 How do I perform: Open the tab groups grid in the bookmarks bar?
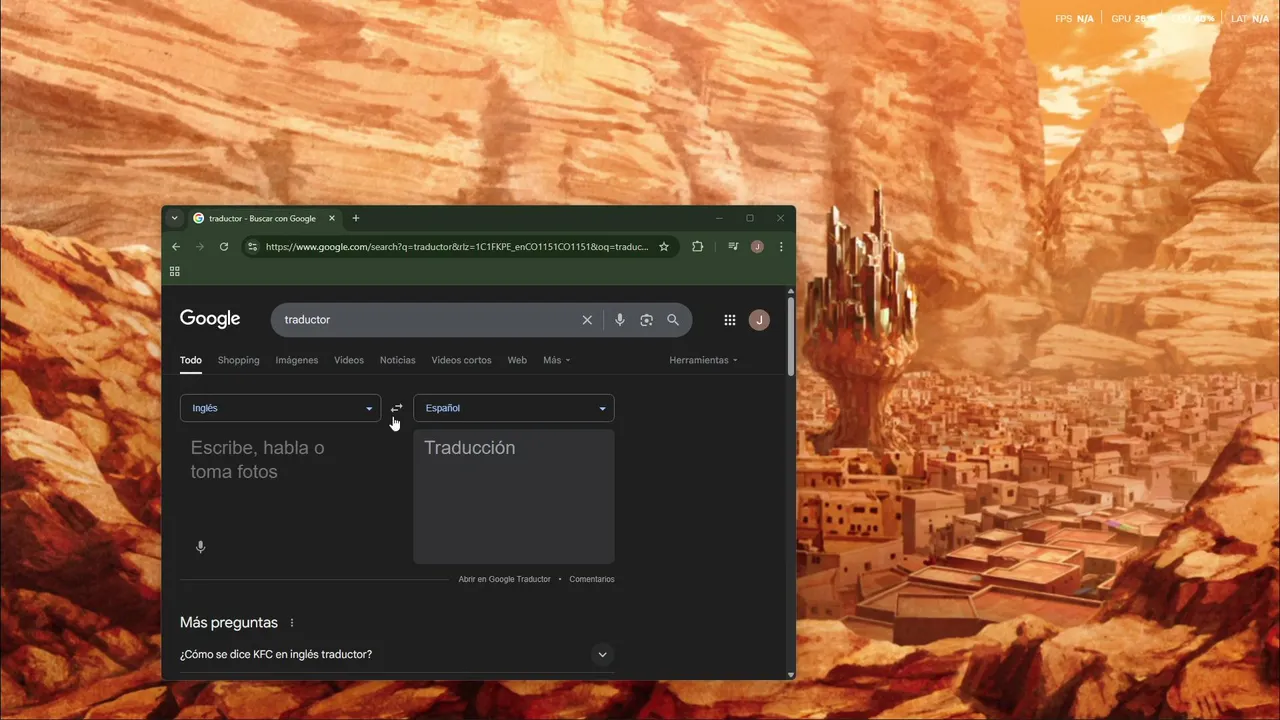coord(175,271)
